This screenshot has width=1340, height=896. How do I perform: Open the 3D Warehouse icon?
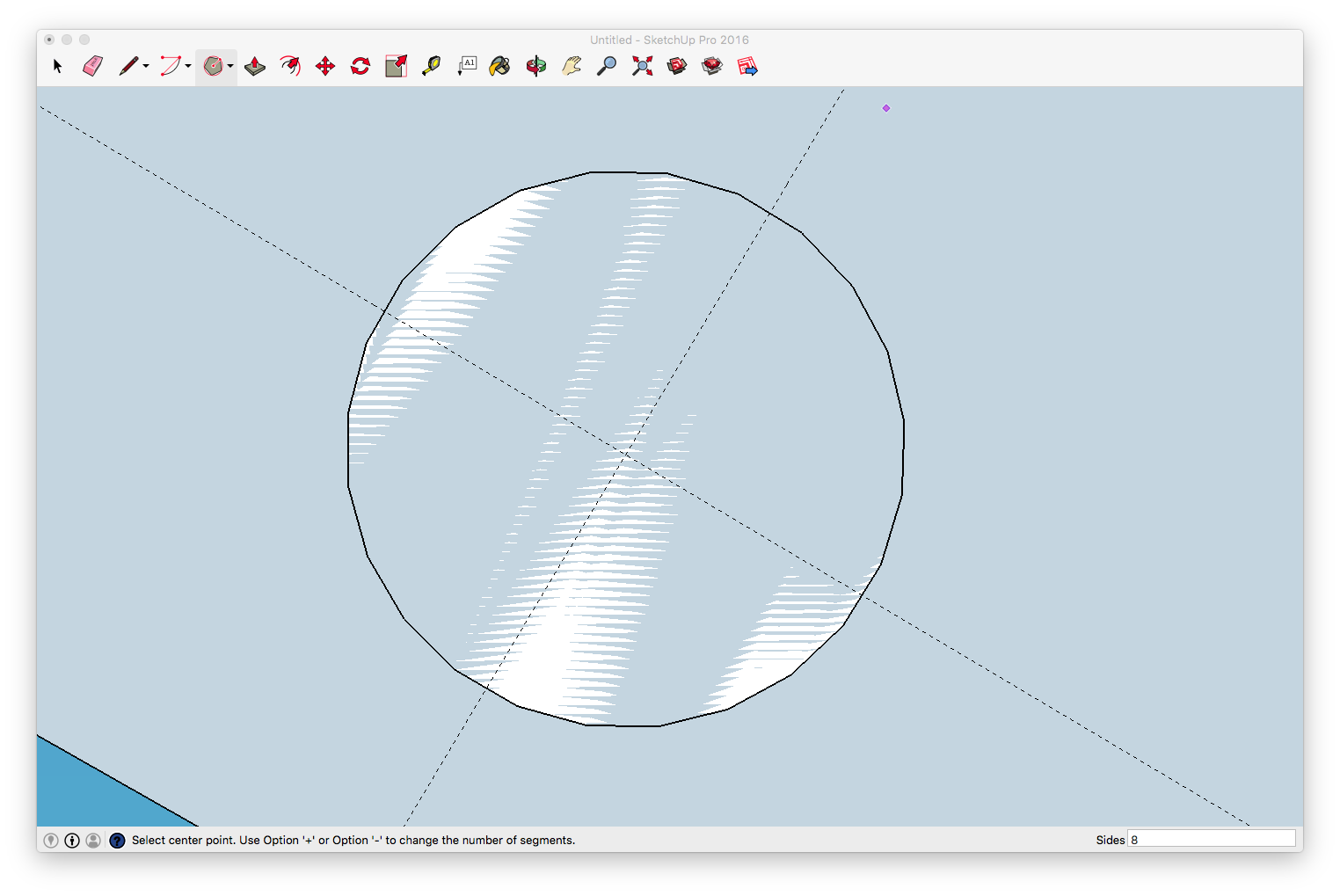(x=677, y=66)
